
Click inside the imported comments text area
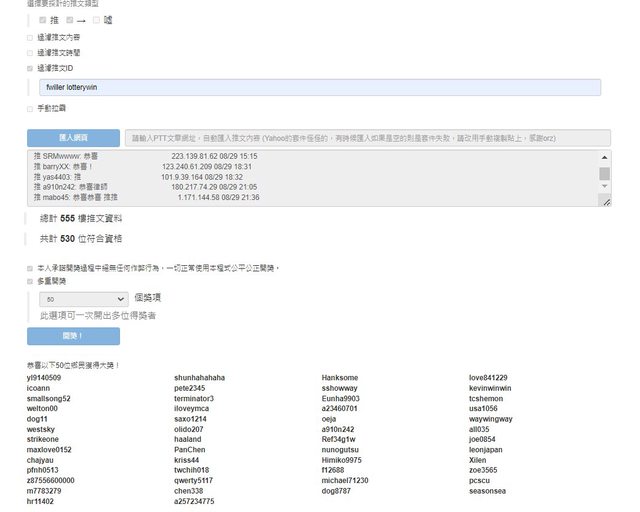coord(300,178)
